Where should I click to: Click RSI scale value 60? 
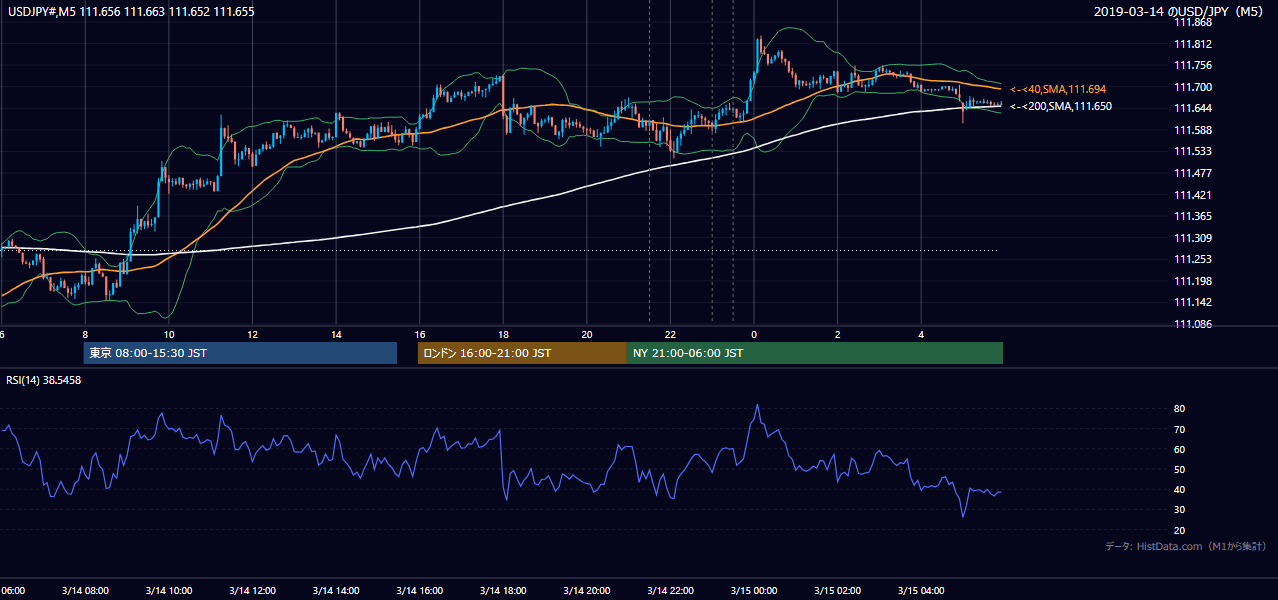[1180, 449]
